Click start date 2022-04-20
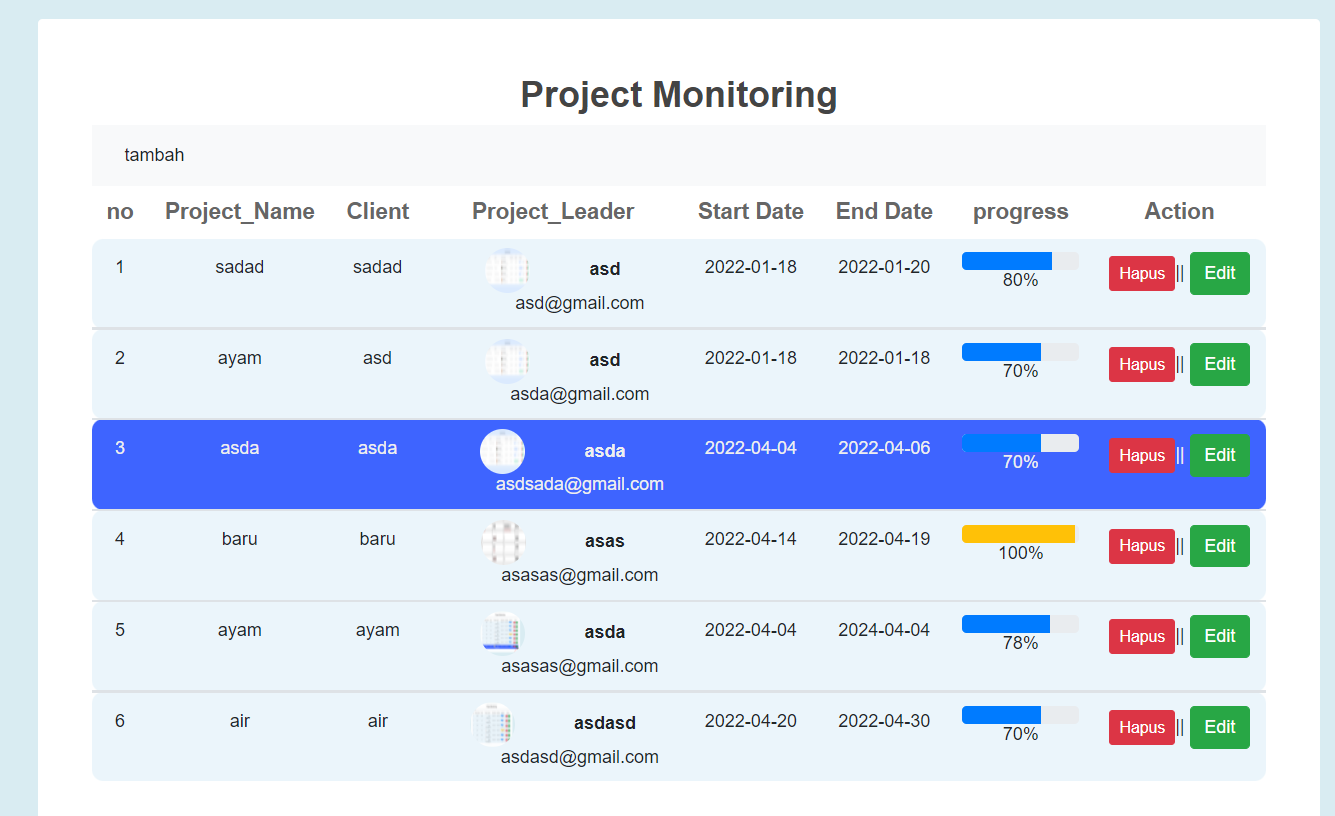Viewport: 1335px width, 816px height. pyautogui.click(x=751, y=721)
